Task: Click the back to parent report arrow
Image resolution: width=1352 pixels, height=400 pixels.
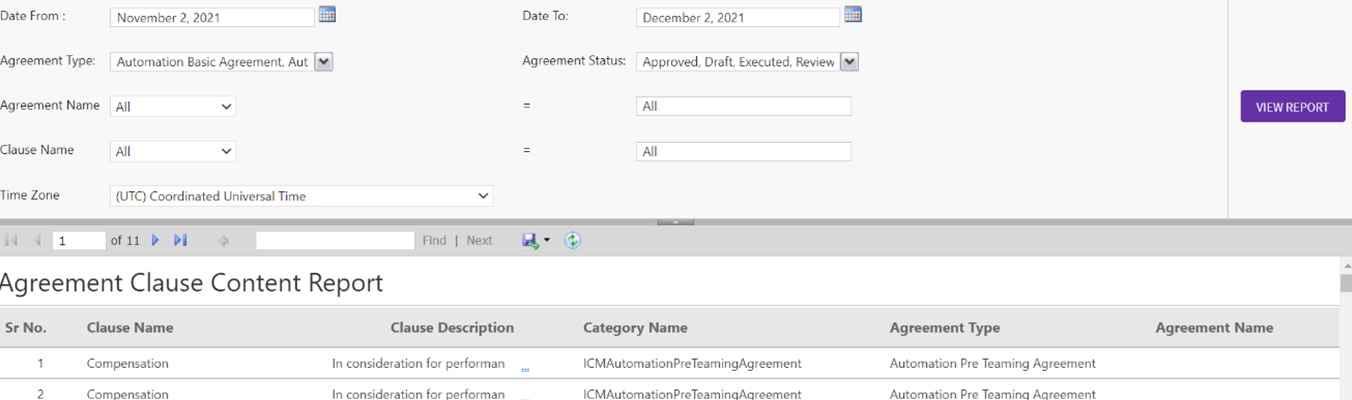Action: tap(223, 240)
